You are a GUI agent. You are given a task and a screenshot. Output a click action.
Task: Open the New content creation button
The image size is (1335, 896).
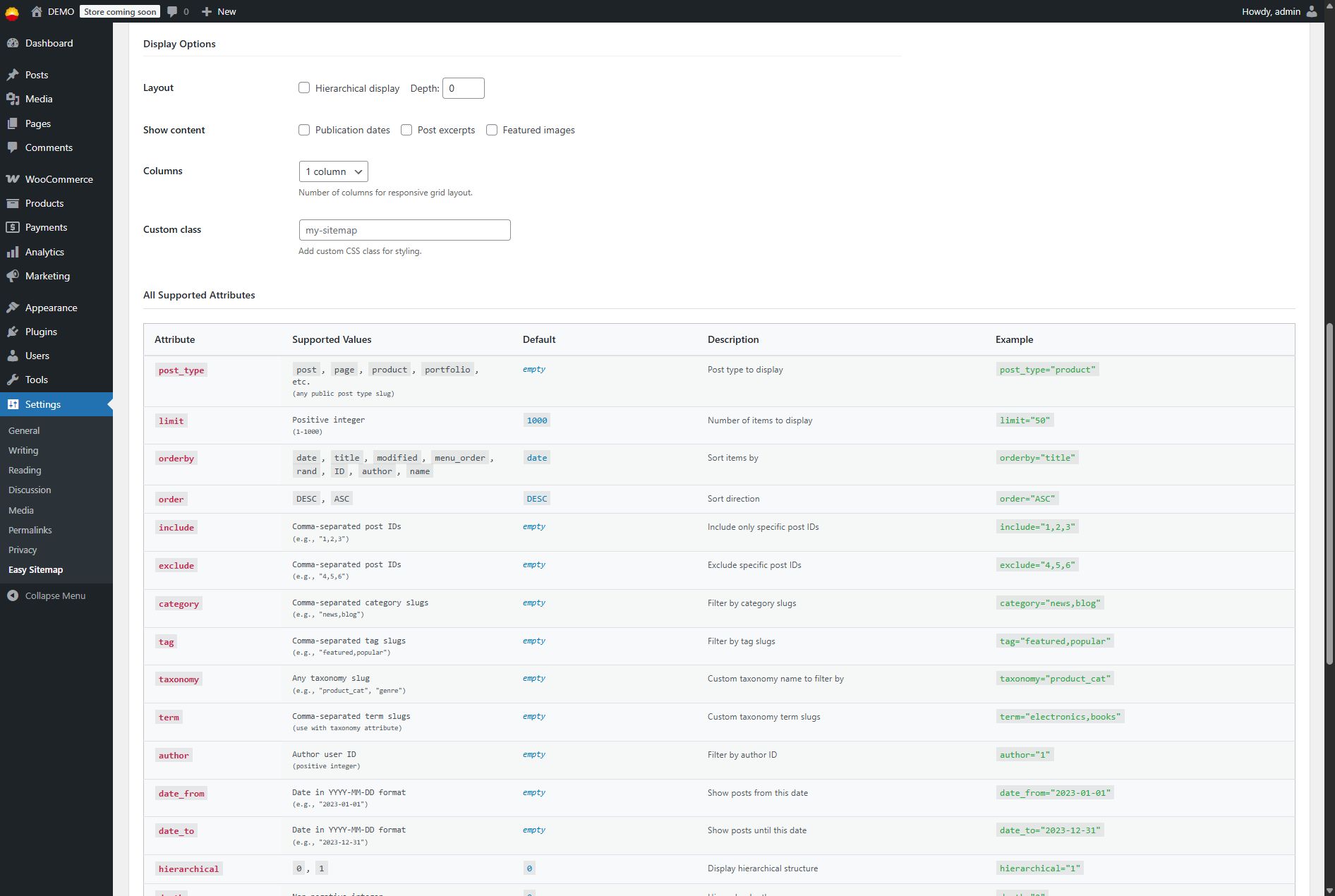click(x=218, y=11)
